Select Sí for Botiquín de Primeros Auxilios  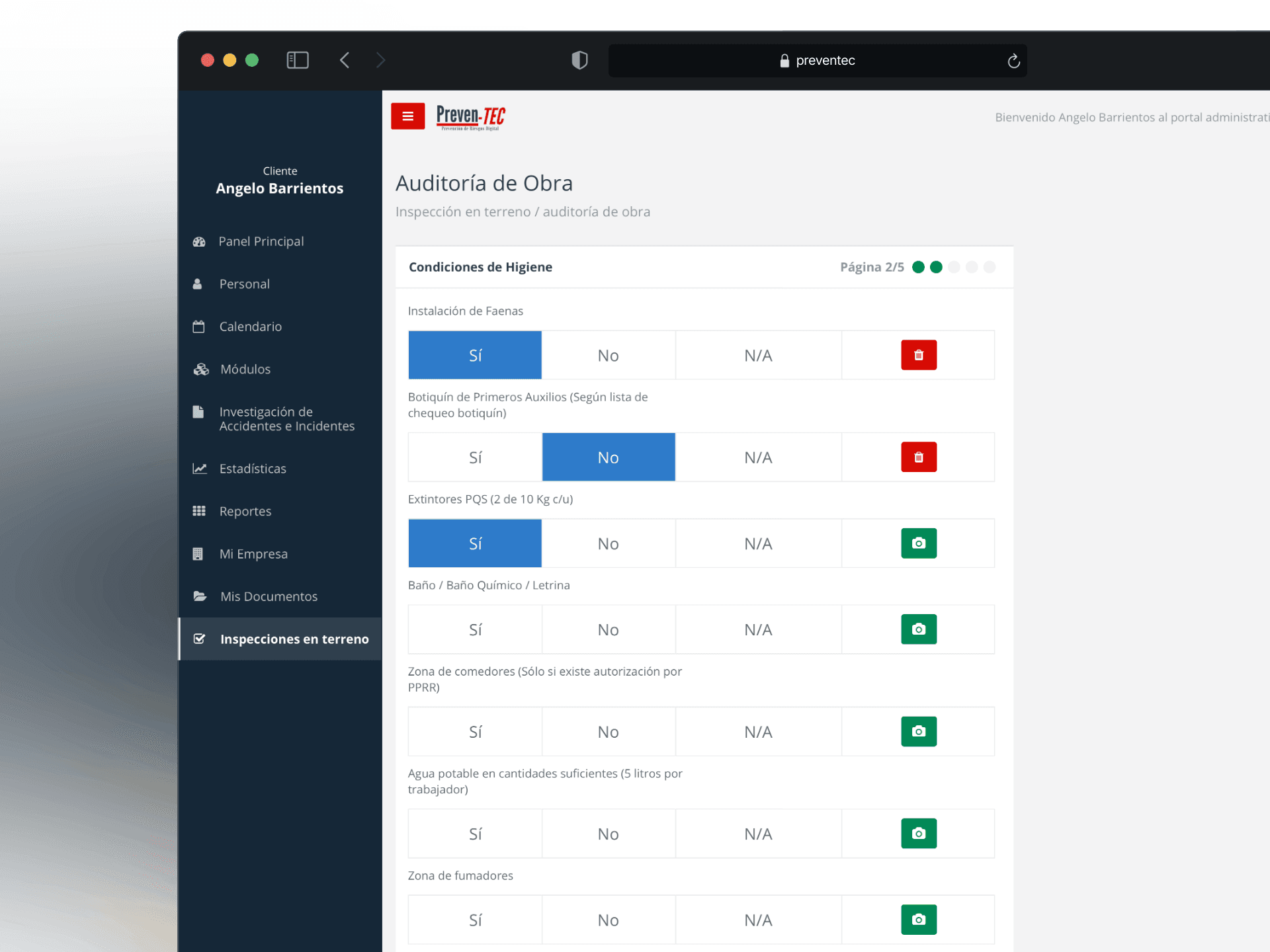(475, 457)
